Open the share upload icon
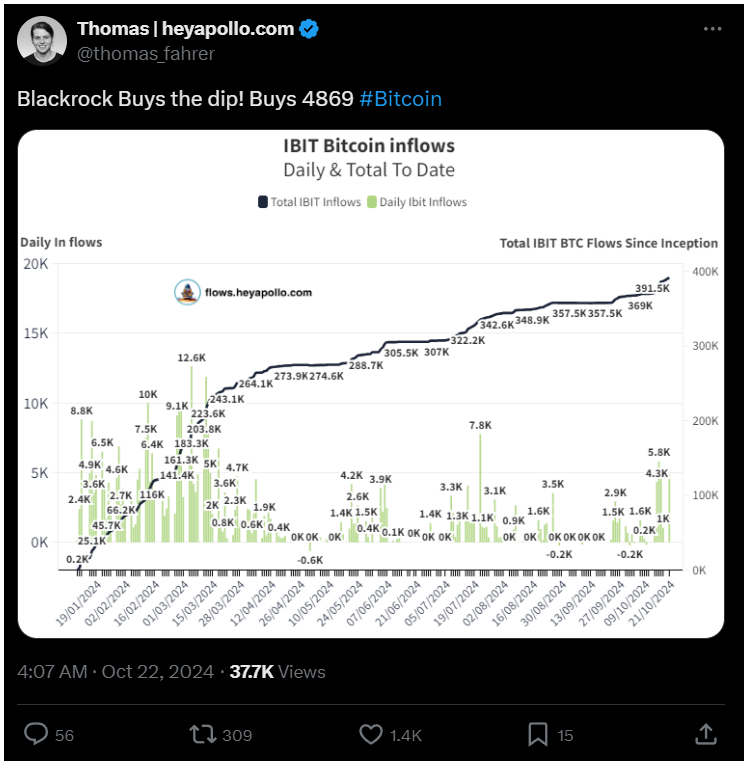 [x=706, y=734]
